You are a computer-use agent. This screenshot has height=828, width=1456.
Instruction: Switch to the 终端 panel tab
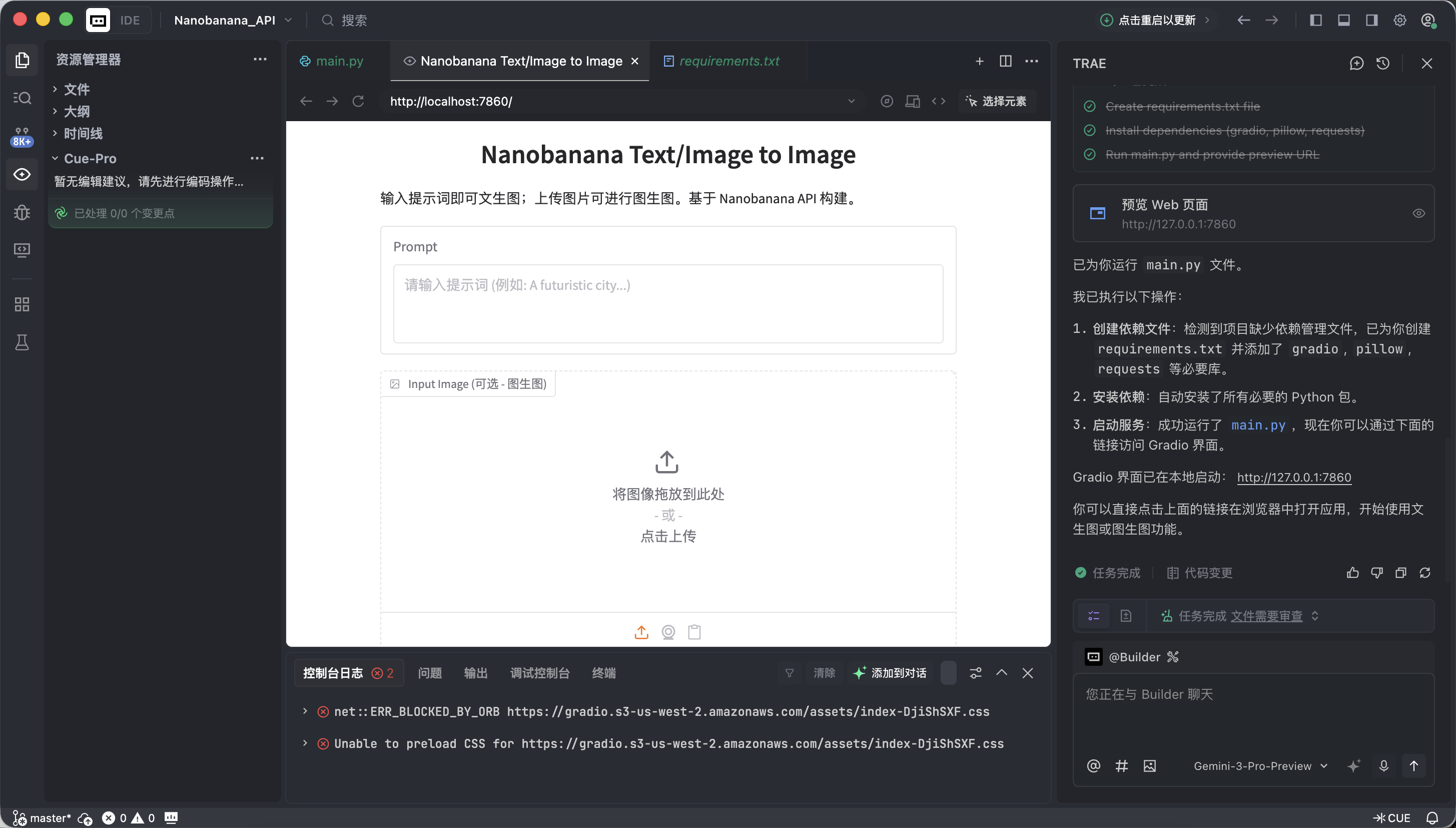(x=603, y=673)
